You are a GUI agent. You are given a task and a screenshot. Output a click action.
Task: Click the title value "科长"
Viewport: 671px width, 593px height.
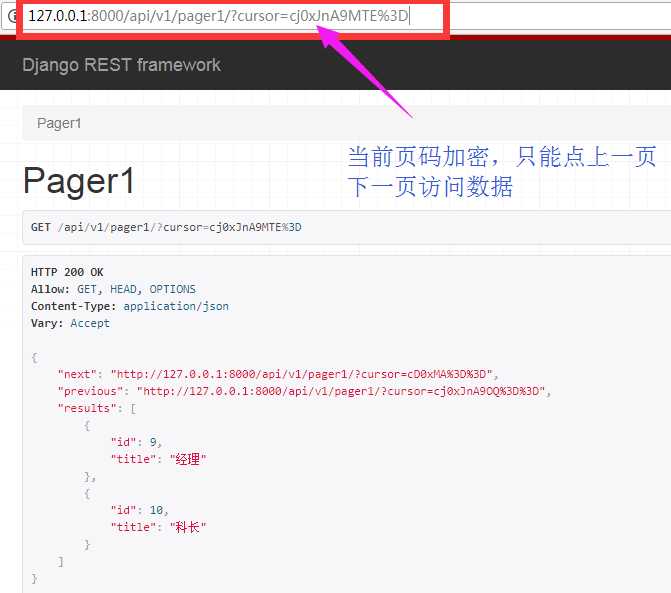coord(188,527)
